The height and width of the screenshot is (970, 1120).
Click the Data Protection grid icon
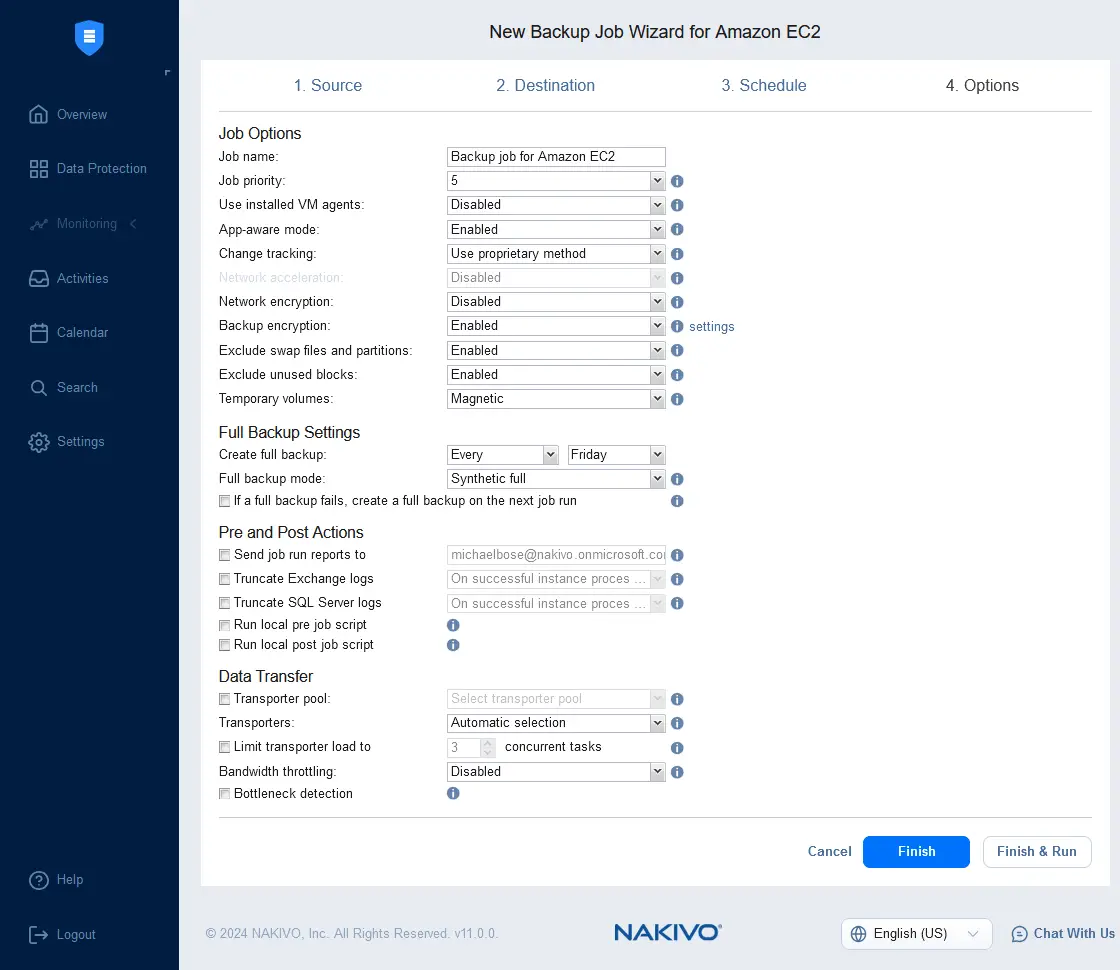[x=39, y=169]
